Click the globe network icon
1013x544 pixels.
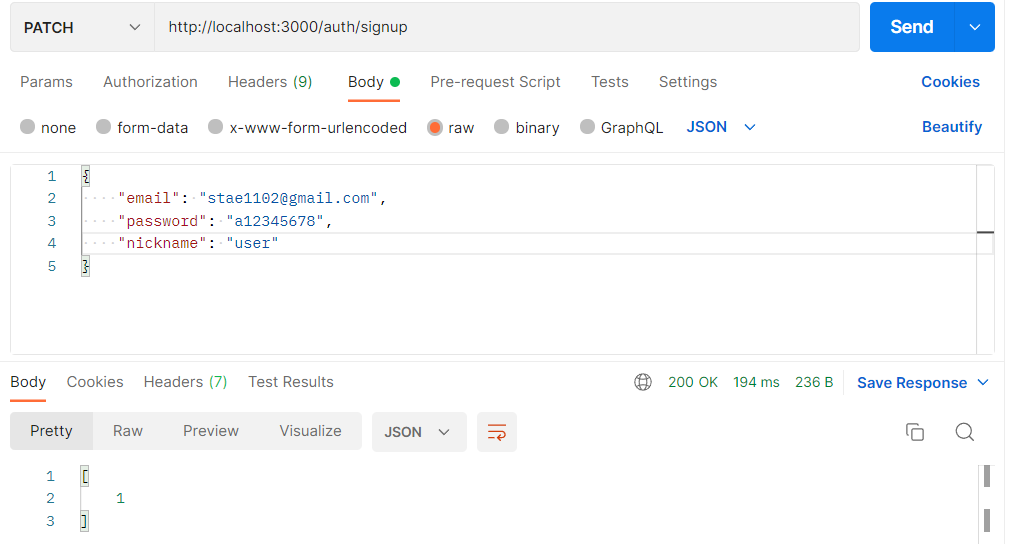(643, 382)
